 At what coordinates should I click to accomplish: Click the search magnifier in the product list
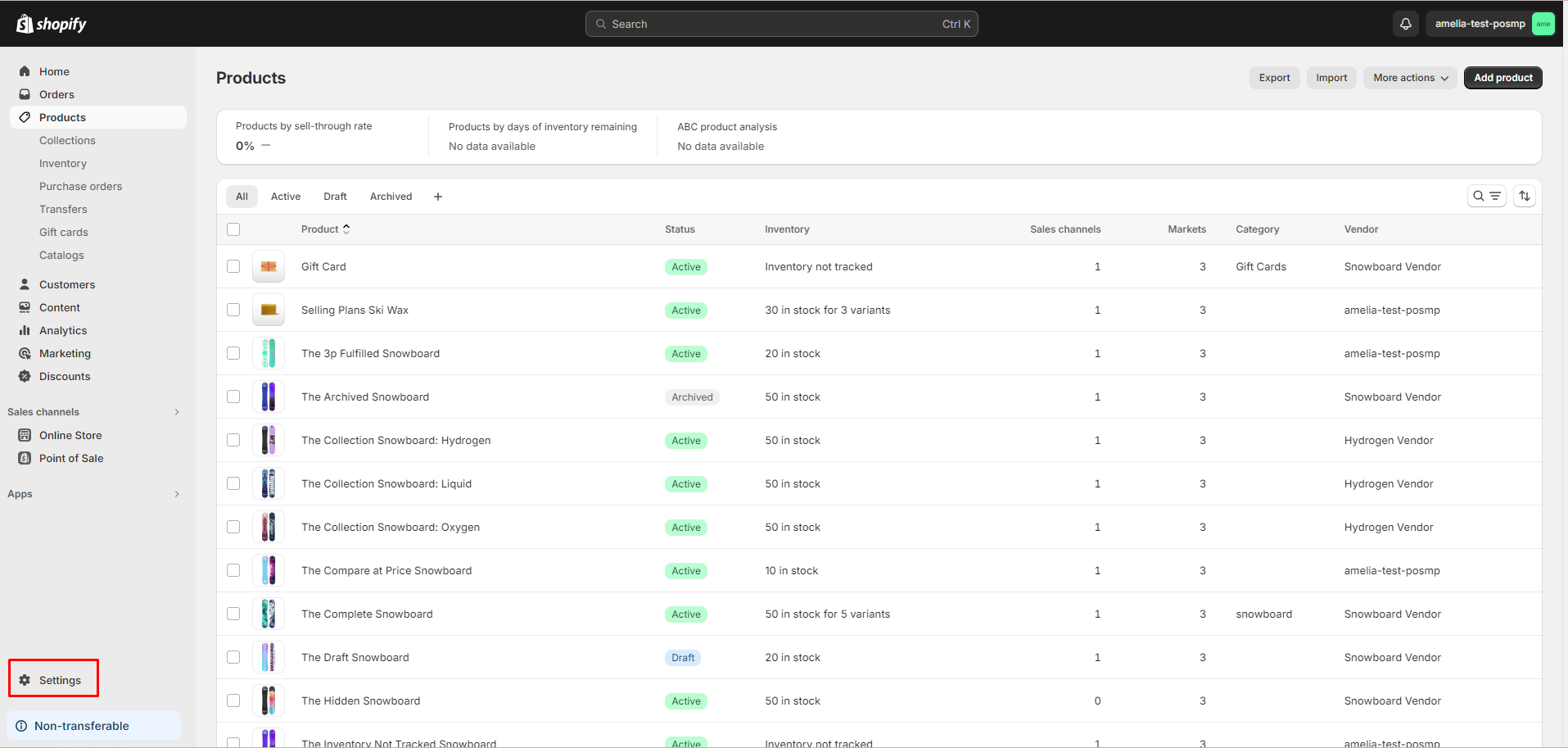point(1479,196)
